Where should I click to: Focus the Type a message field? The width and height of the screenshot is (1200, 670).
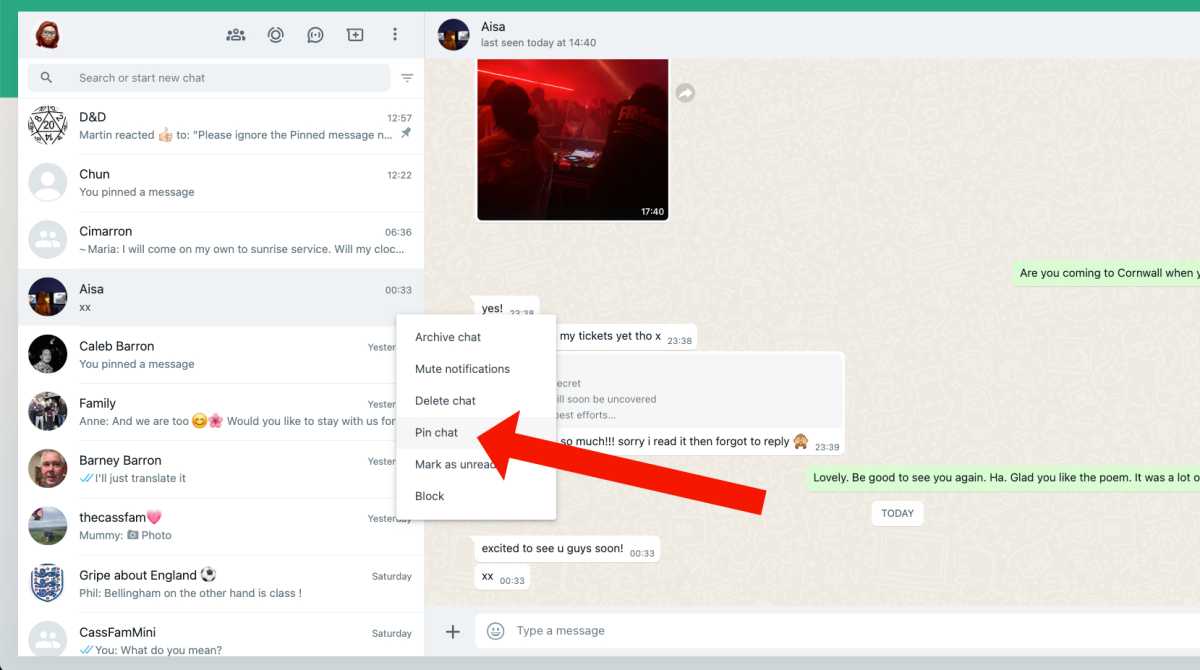click(838, 631)
